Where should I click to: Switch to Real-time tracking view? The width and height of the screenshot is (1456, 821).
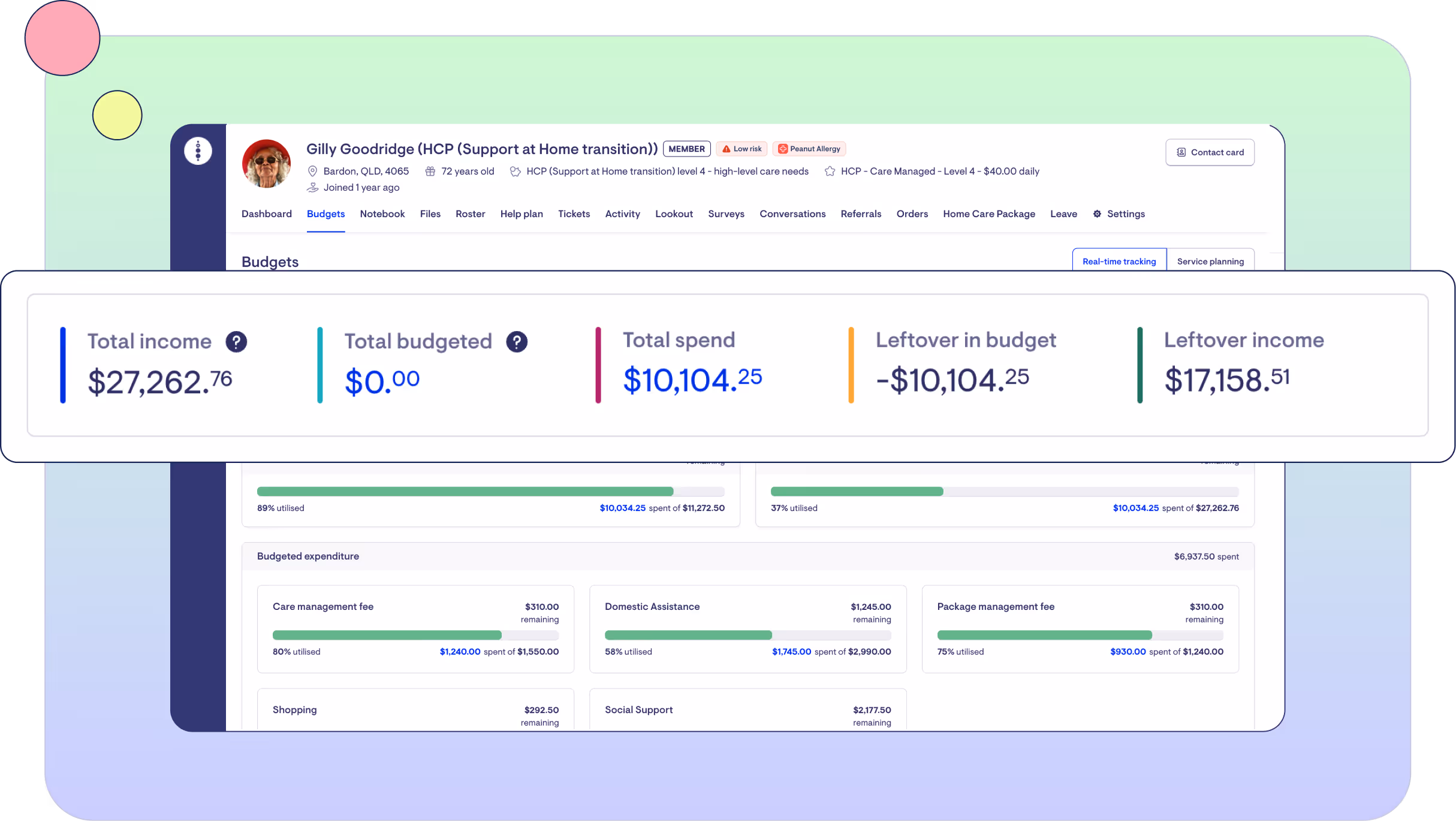(1119, 261)
